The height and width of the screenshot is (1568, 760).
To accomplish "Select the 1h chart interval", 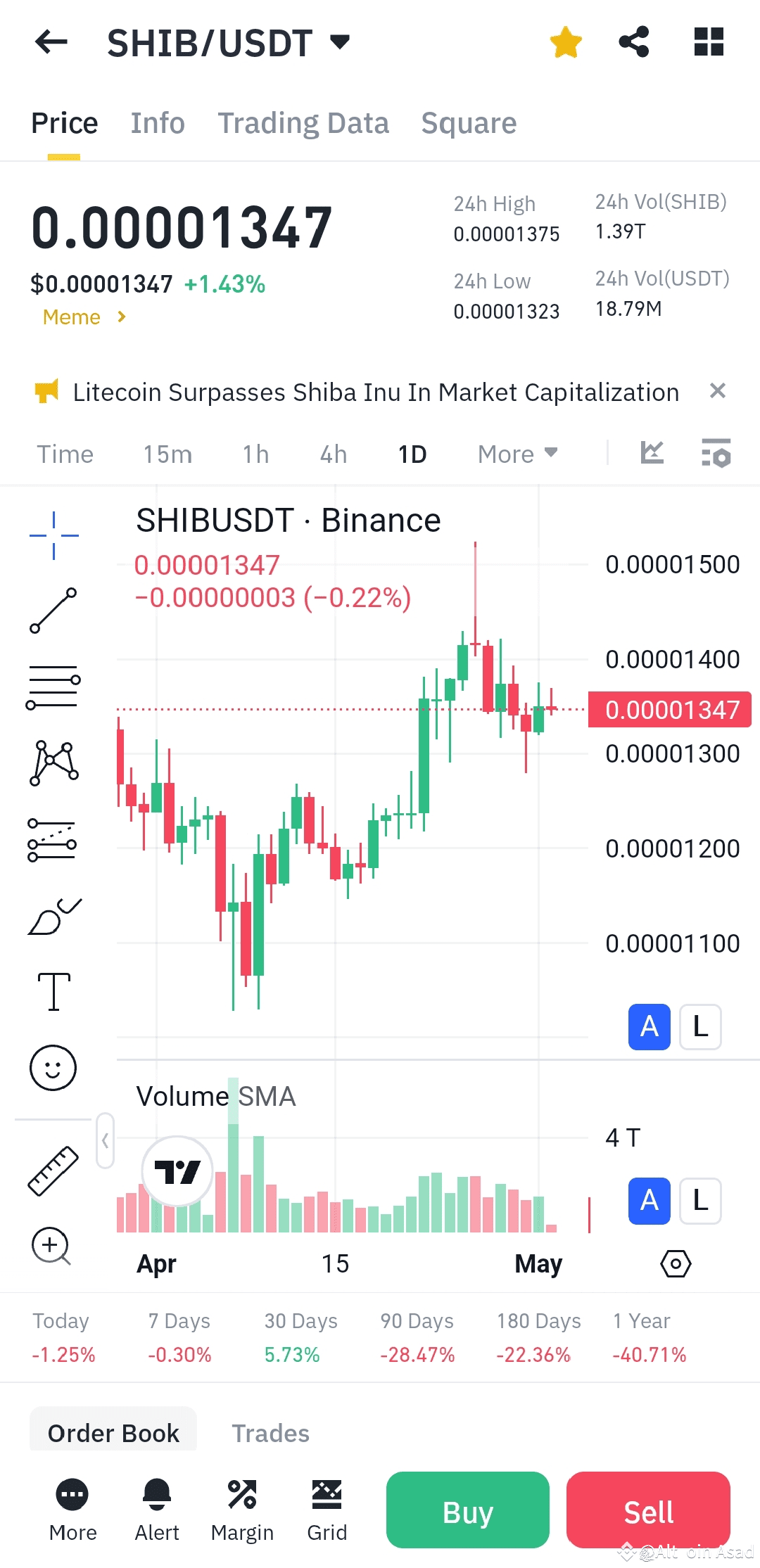I will tap(256, 454).
